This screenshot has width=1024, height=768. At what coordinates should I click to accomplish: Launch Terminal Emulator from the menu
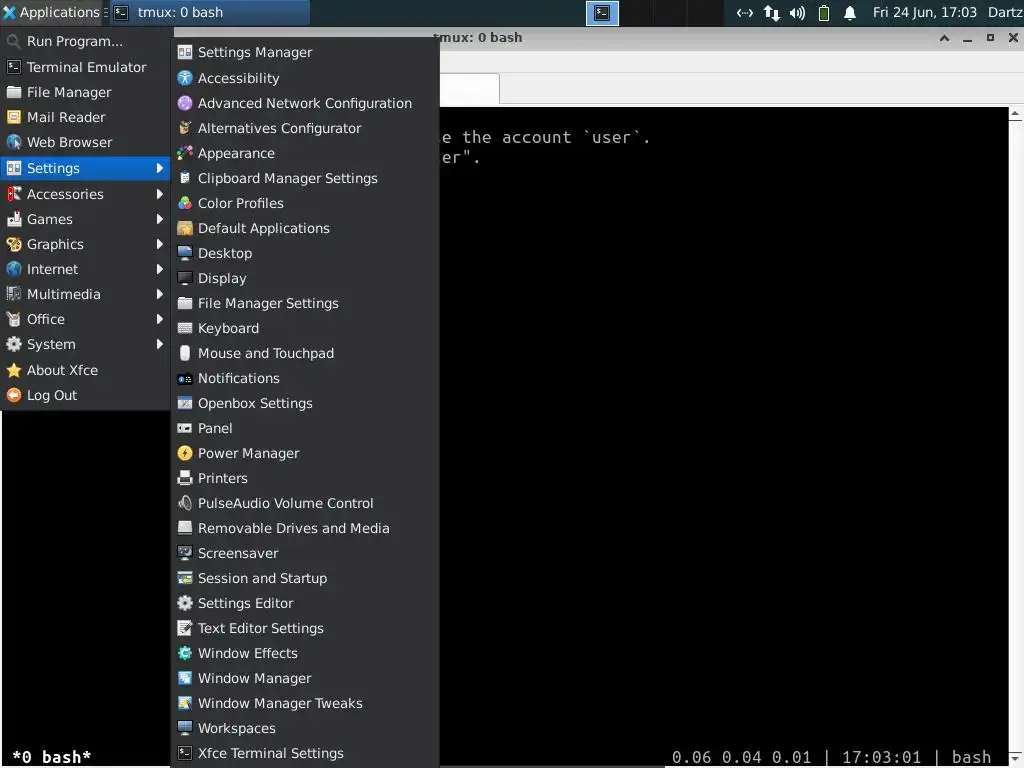86,67
